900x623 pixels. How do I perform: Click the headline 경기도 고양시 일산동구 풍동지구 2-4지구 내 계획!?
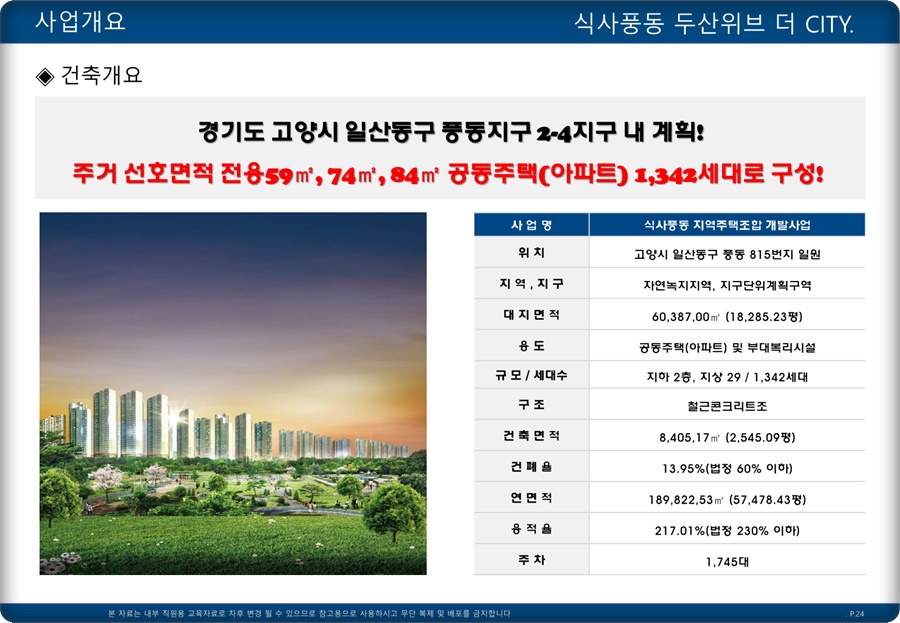pos(451,131)
